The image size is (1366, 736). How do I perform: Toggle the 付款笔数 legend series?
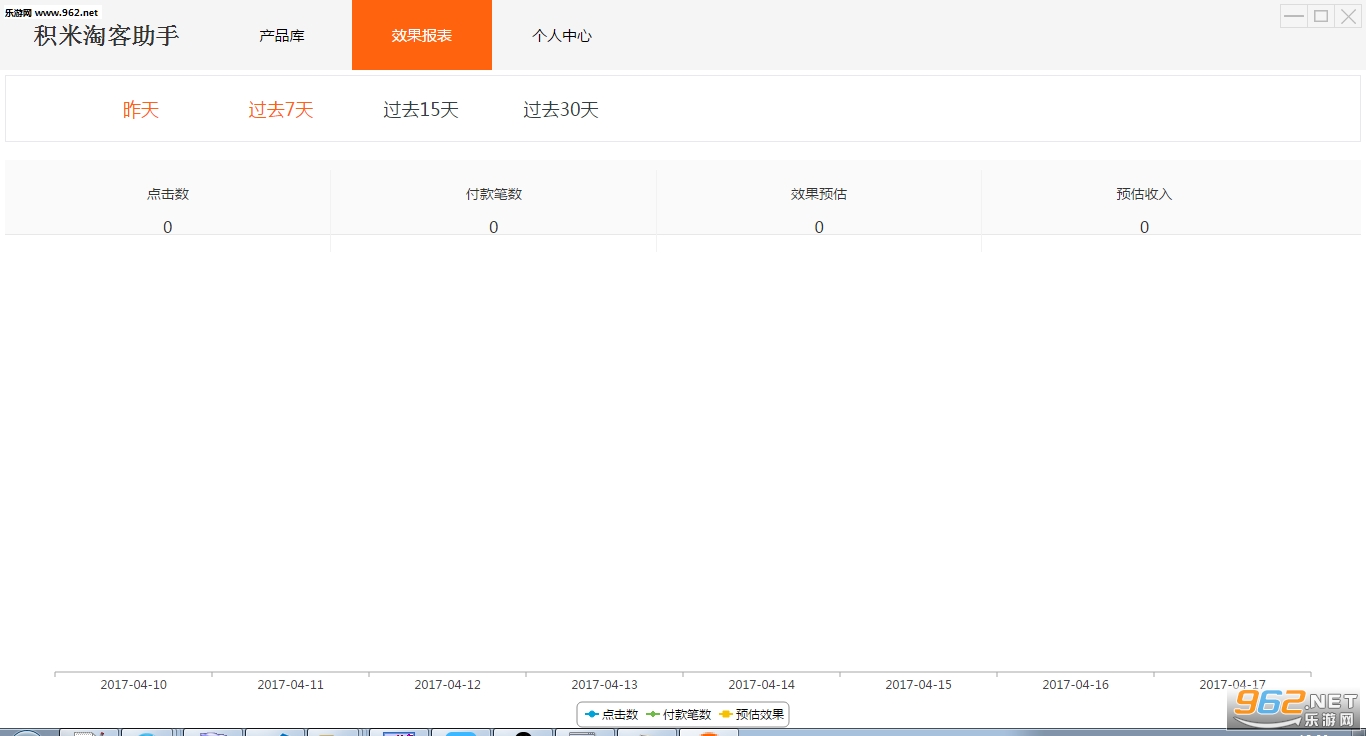pyautogui.click(x=679, y=714)
